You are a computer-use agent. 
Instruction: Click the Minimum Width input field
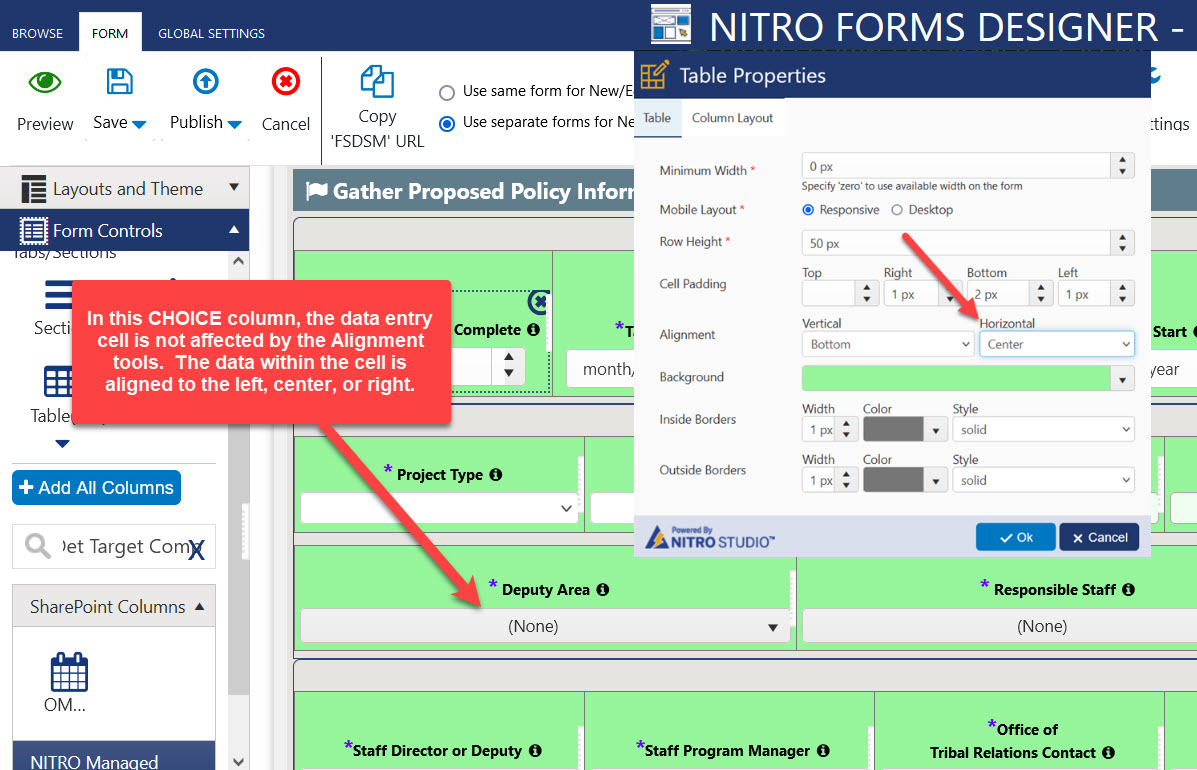tap(956, 166)
